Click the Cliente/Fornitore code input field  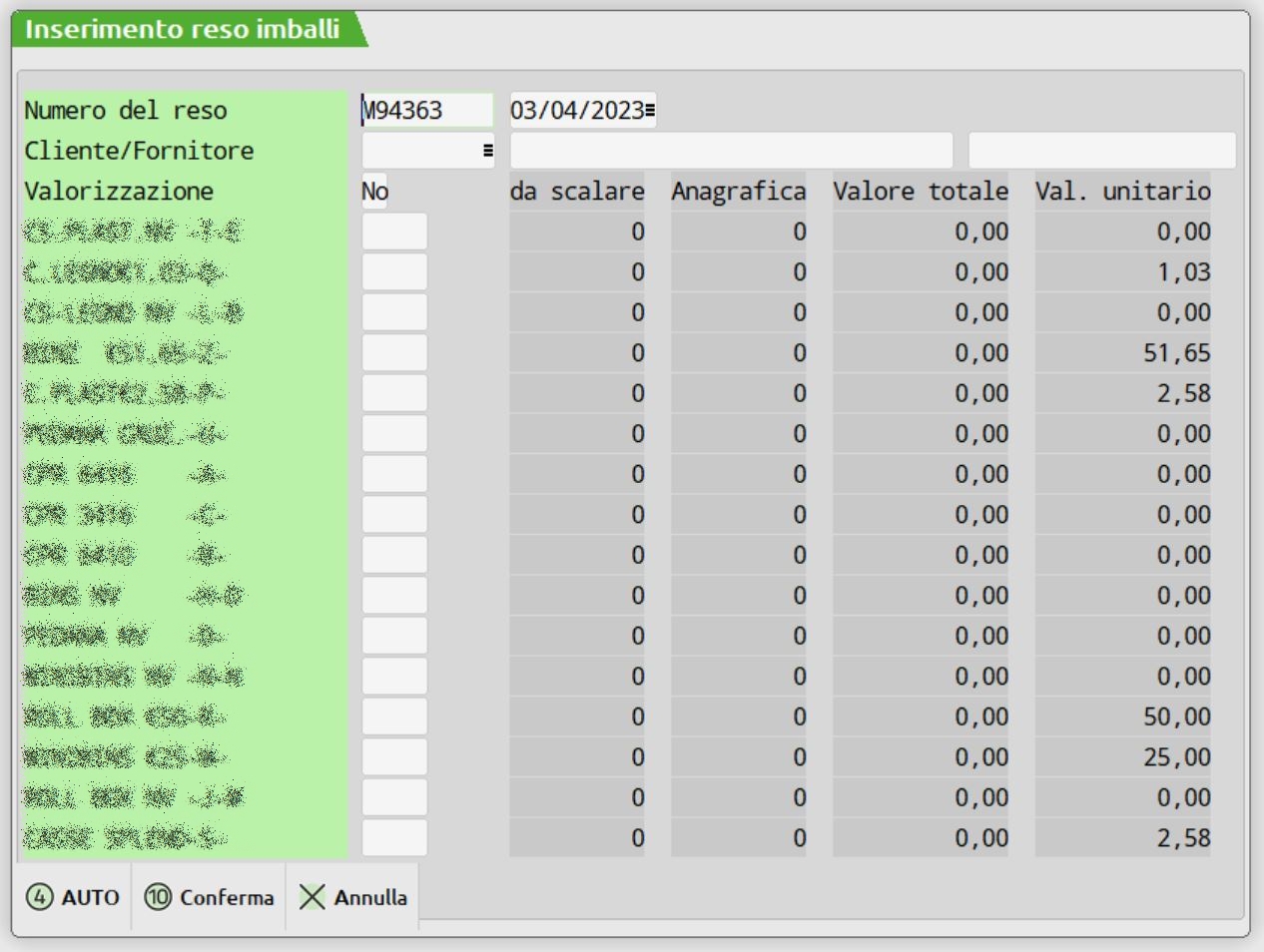419,151
